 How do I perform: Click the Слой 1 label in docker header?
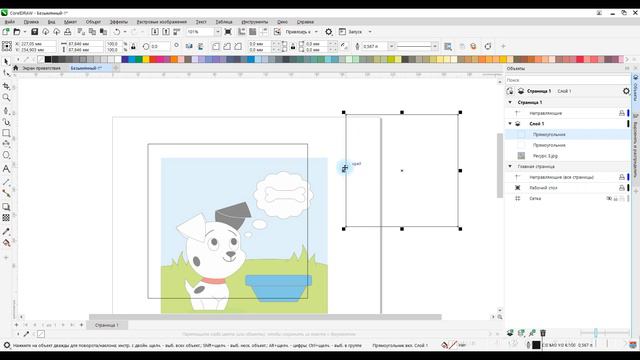click(564, 91)
